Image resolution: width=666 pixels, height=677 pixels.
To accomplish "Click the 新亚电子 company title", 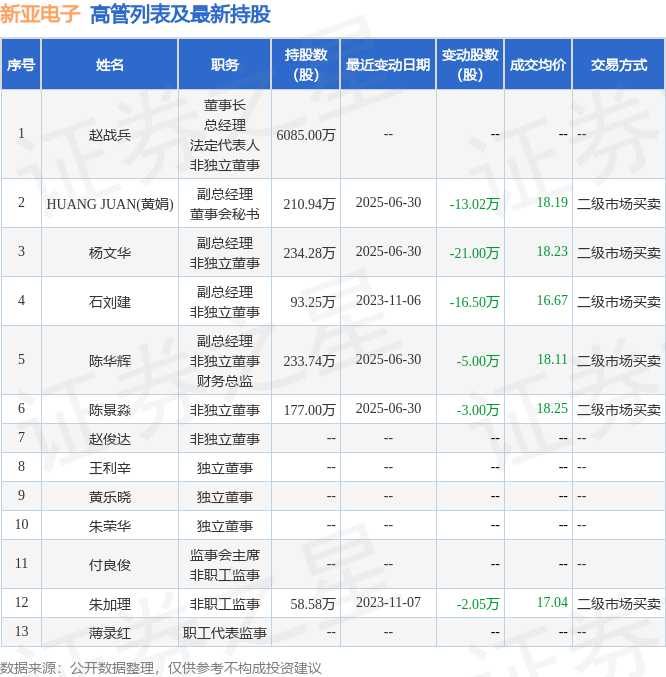I will [x=40, y=14].
